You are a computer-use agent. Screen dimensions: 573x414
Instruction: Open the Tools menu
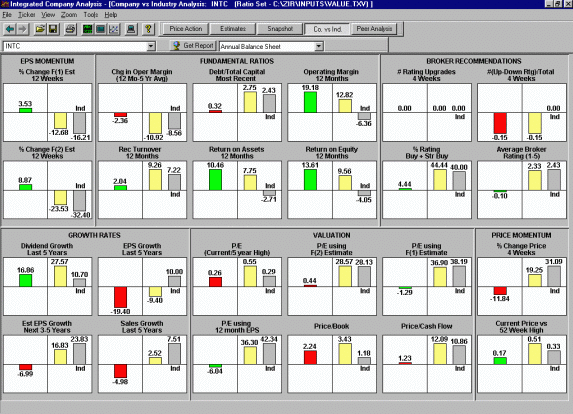pyautogui.click(x=91, y=15)
